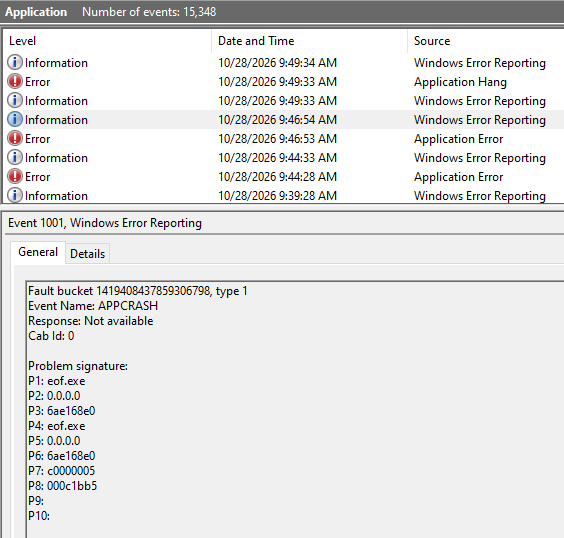This screenshot has width=564, height=538.
Task: Click date 10/28/2026 9:44:28 AM
Action: 277,177
